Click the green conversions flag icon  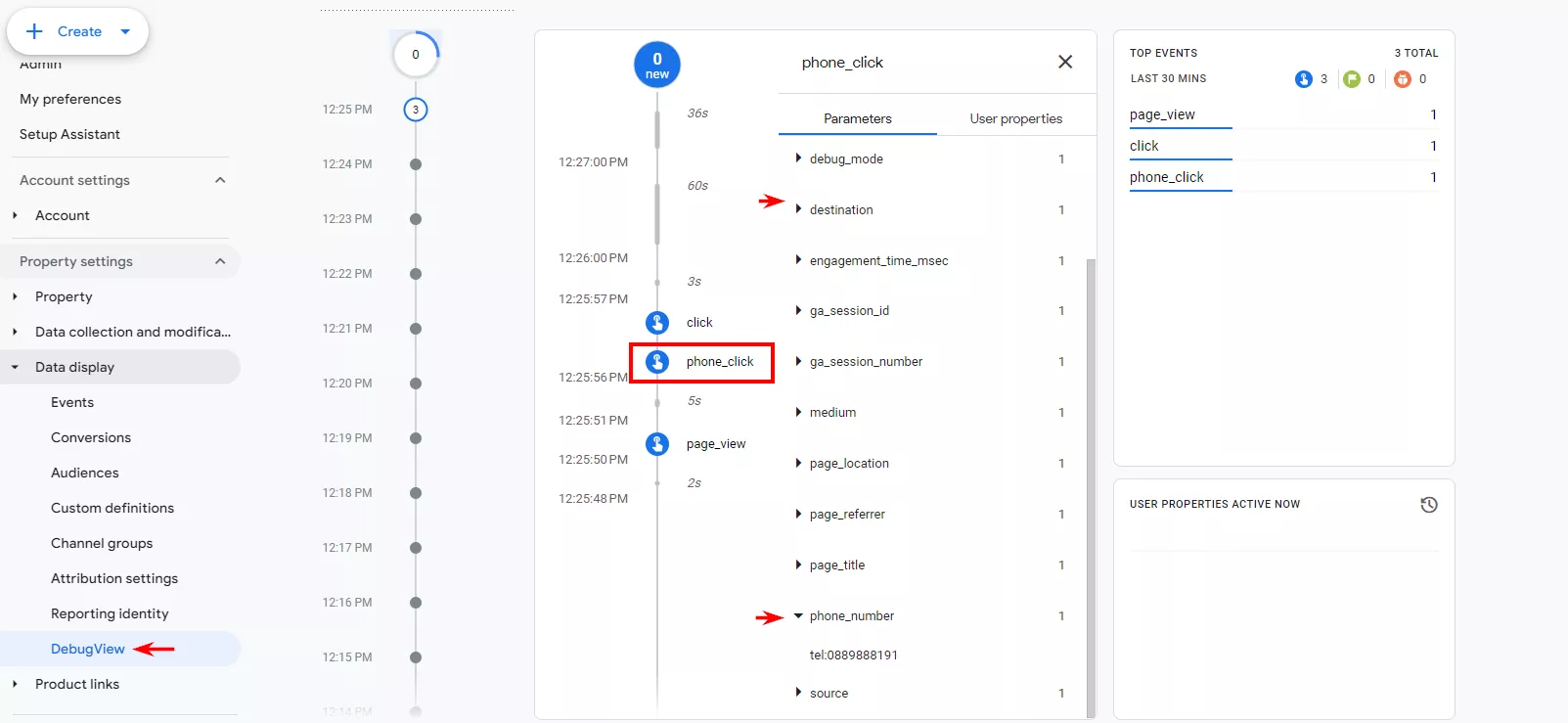[1352, 79]
